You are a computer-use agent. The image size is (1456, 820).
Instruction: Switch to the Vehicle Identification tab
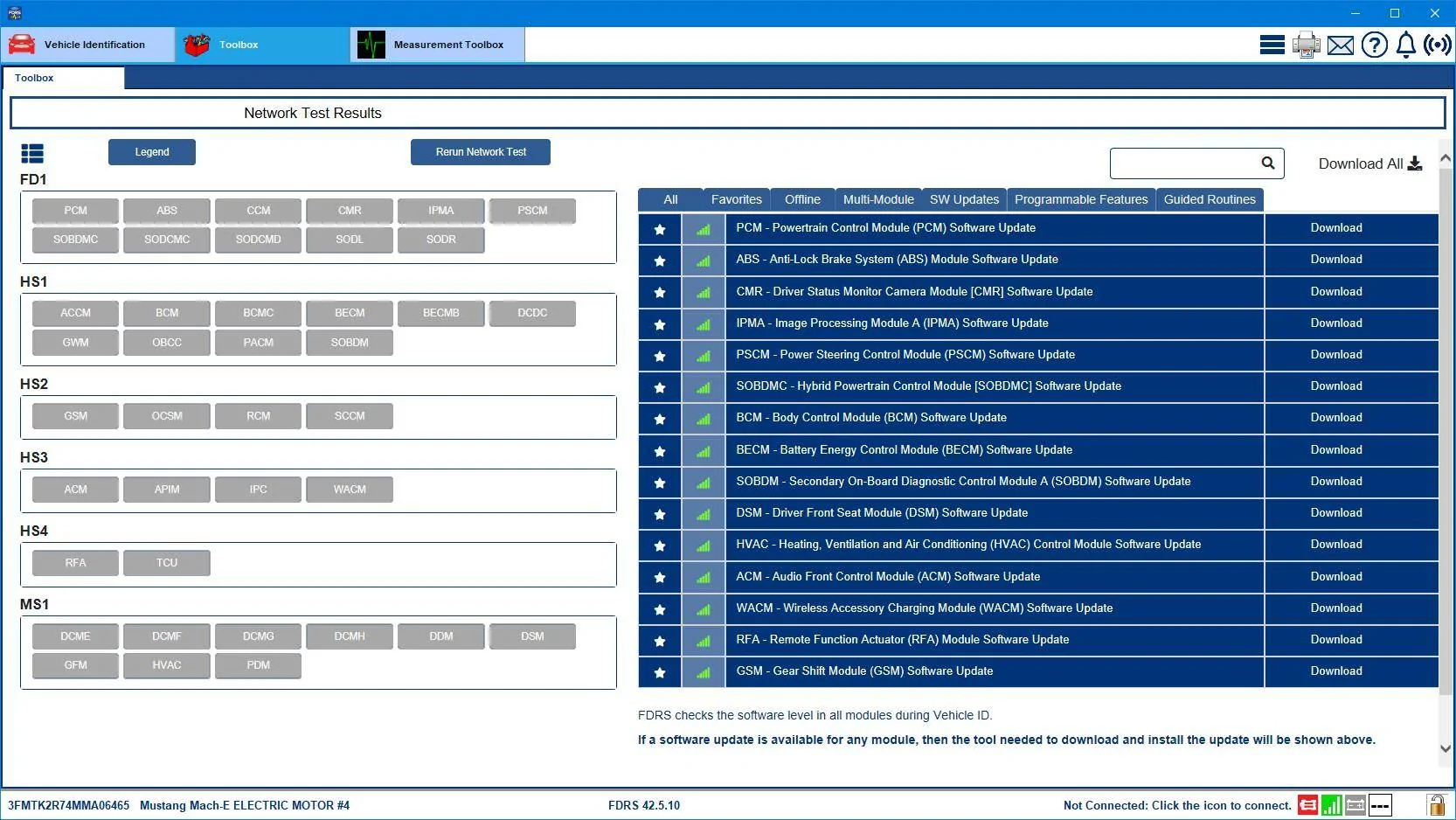click(87, 45)
